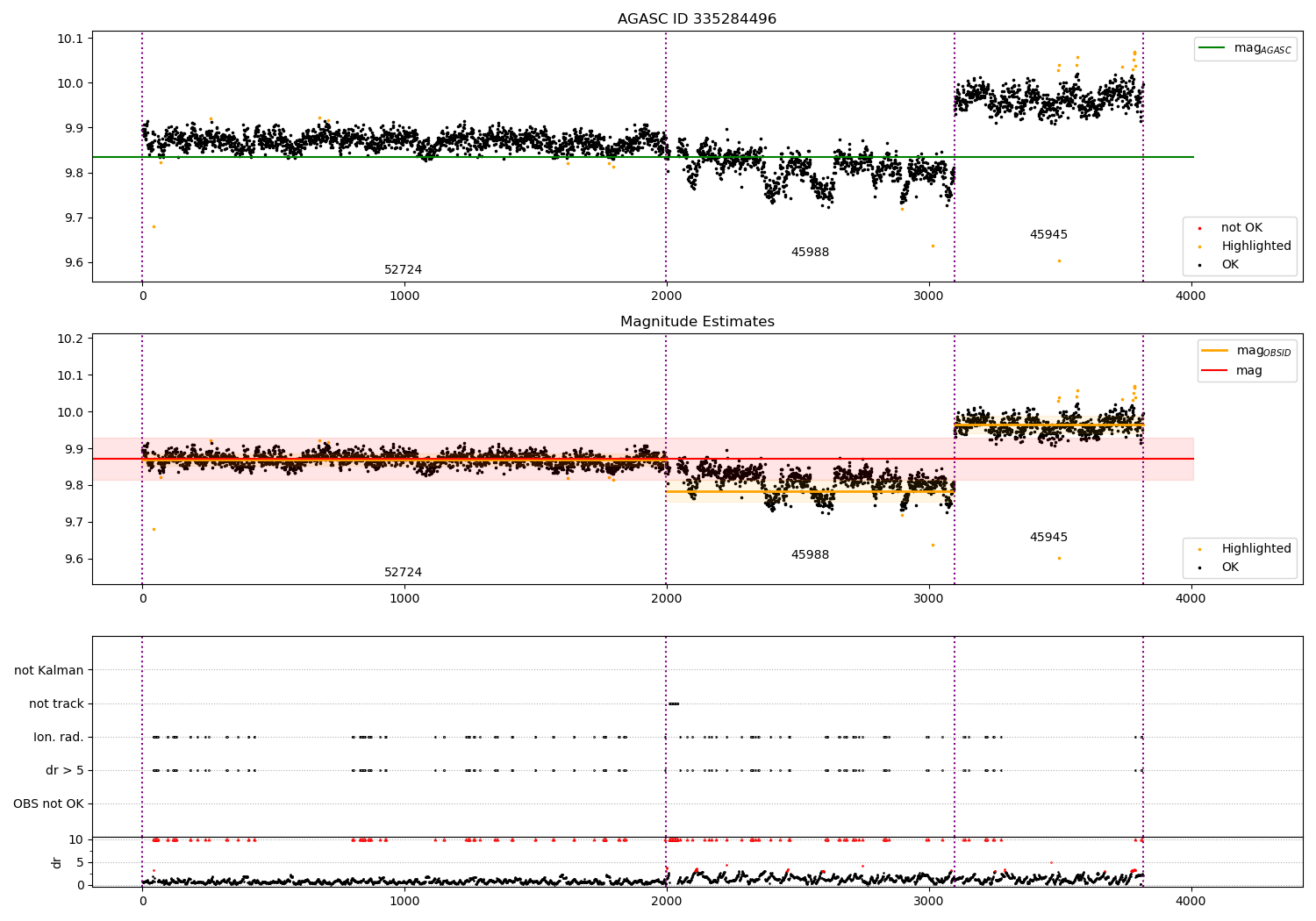Click OBSID label 45988 in top plot

810,253
